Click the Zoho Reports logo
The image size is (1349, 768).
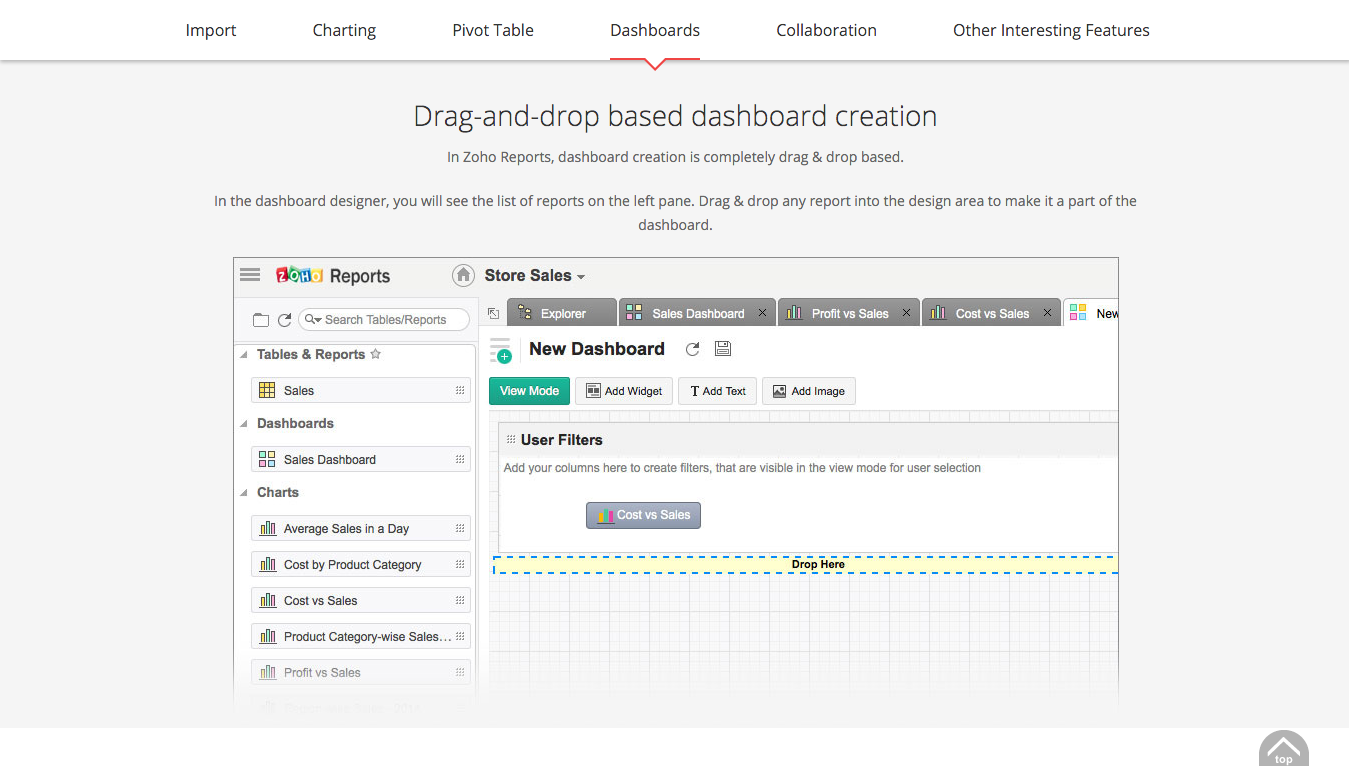point(333,276)
